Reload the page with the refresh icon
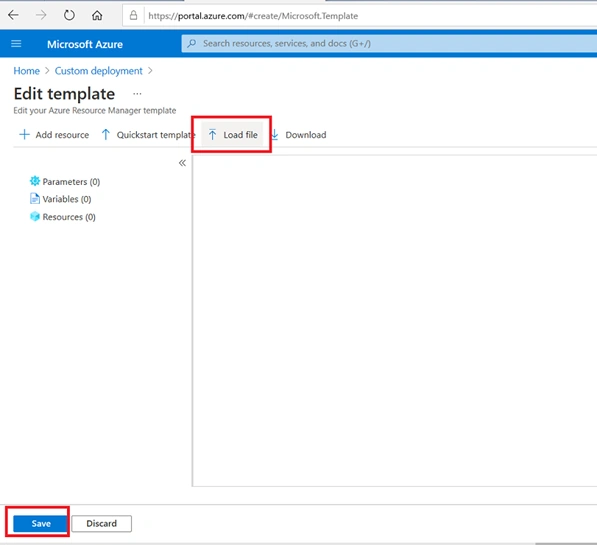The height and width of the screenshot is (545, 597). click(x=69, y=15)
